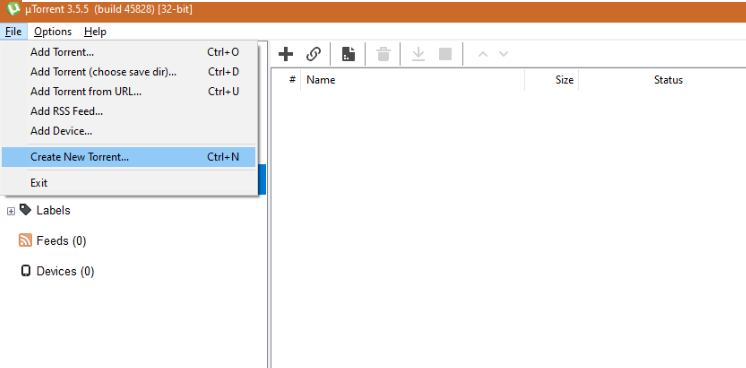Image resolution: width=746 pixels, height=368 pixels.
Task: Sort by the # column header
Action: click(x=292, y=80)
